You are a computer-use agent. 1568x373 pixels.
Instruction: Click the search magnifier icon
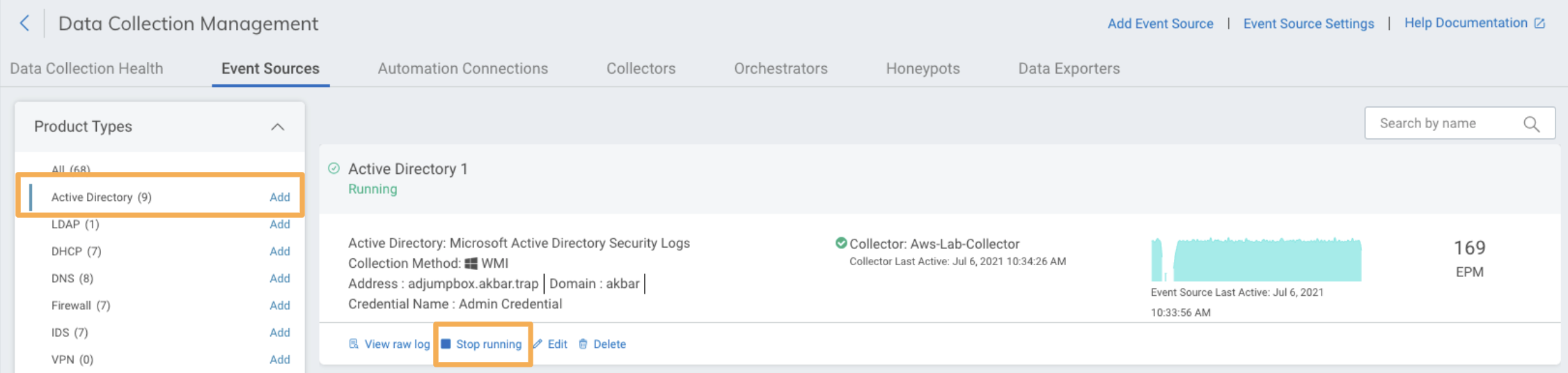(1531, 124)
